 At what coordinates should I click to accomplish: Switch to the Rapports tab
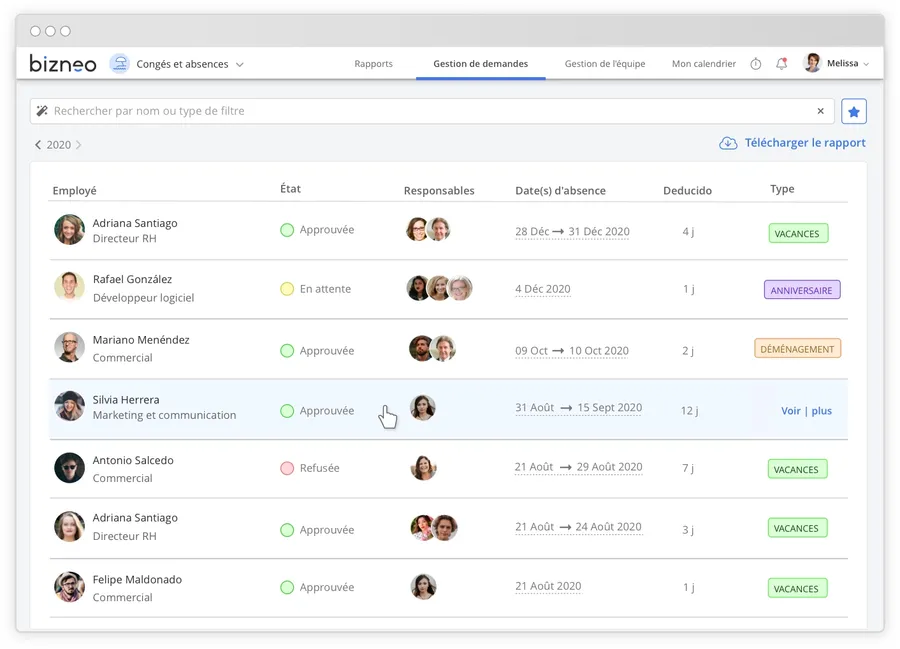coord(373,64)
